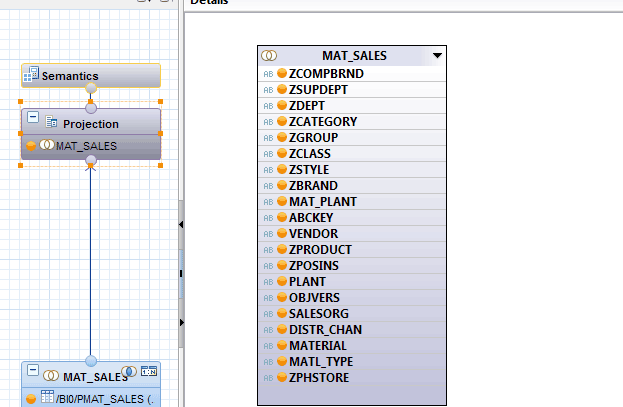Select ZDEPT column
This screenshot has width=623, height=407.
pyautogui.click(x=352, y=106)
